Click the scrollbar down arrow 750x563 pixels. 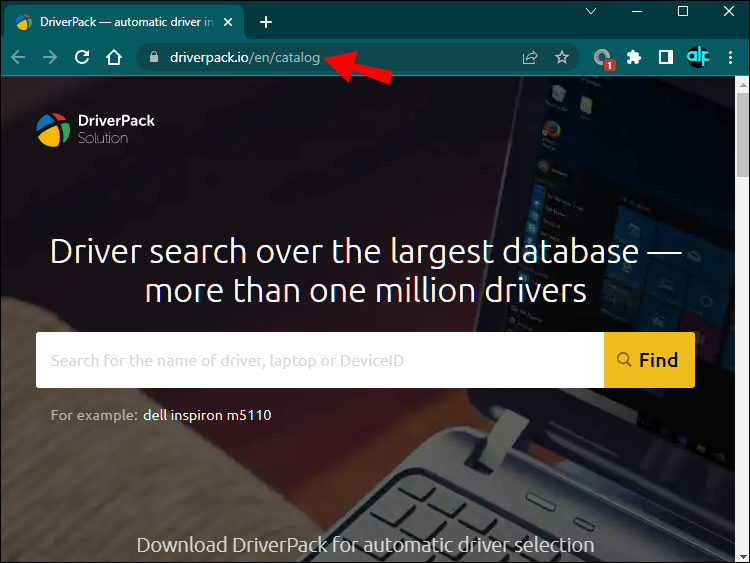click(743, 557)
